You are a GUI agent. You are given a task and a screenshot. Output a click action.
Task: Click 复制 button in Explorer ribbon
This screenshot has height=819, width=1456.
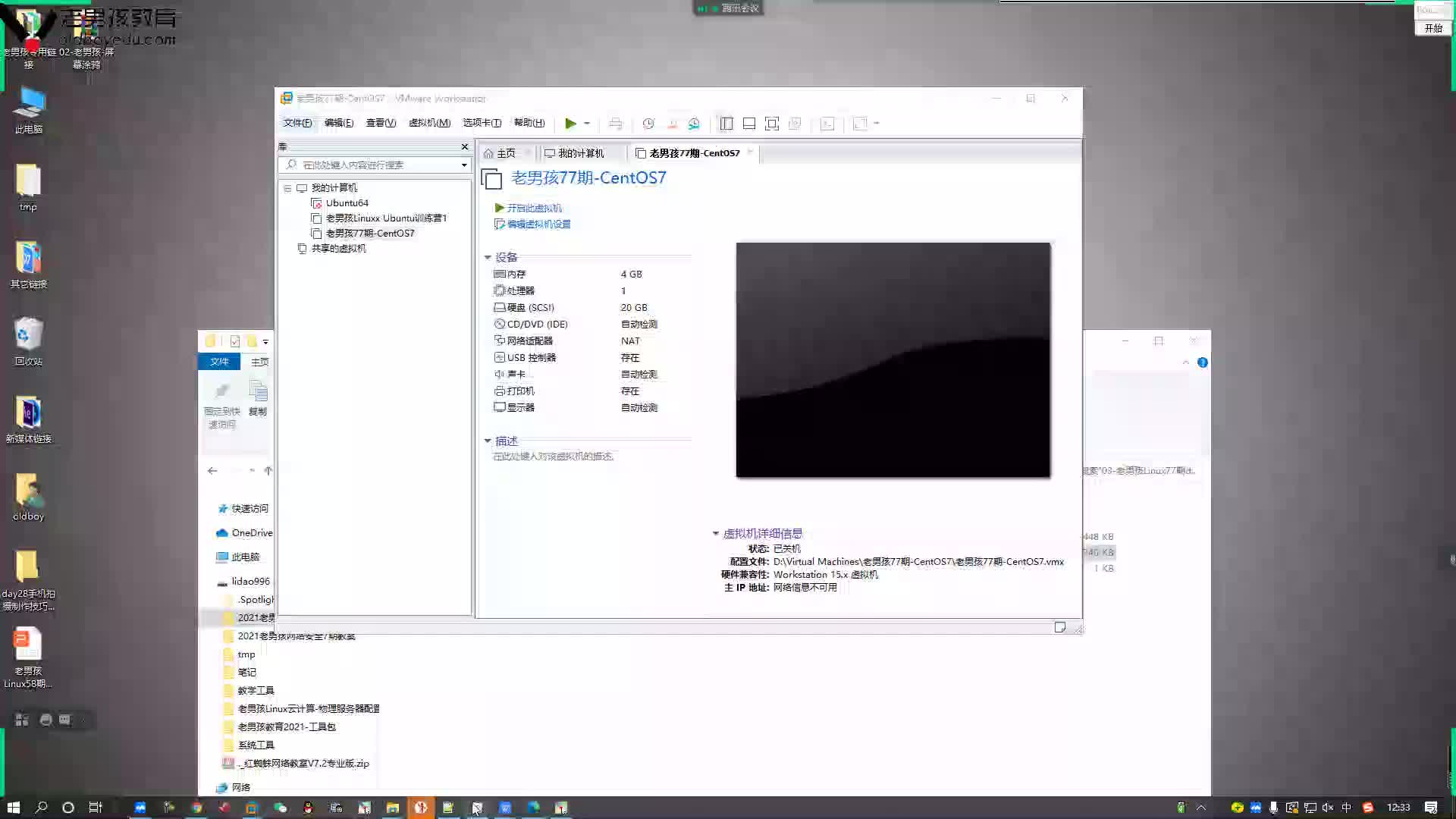(258, 400)
